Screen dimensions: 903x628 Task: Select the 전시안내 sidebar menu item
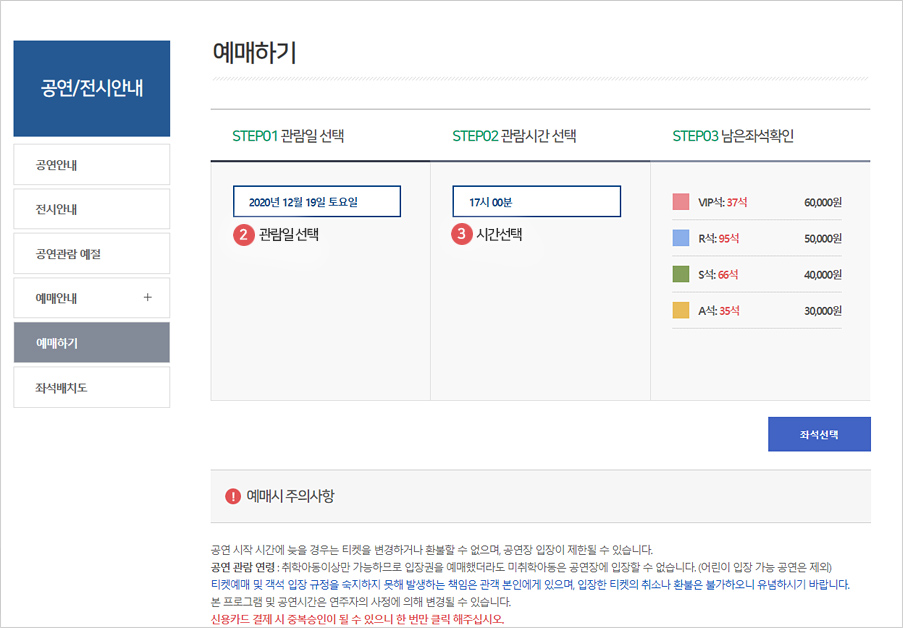coord(91,209)
